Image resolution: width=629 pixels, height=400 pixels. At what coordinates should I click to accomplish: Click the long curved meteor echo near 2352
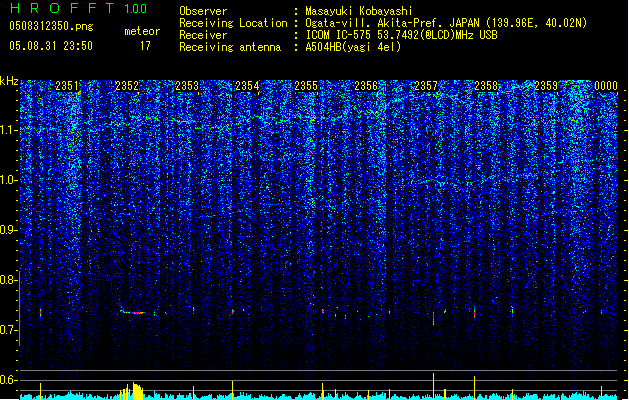click(132, 311)
